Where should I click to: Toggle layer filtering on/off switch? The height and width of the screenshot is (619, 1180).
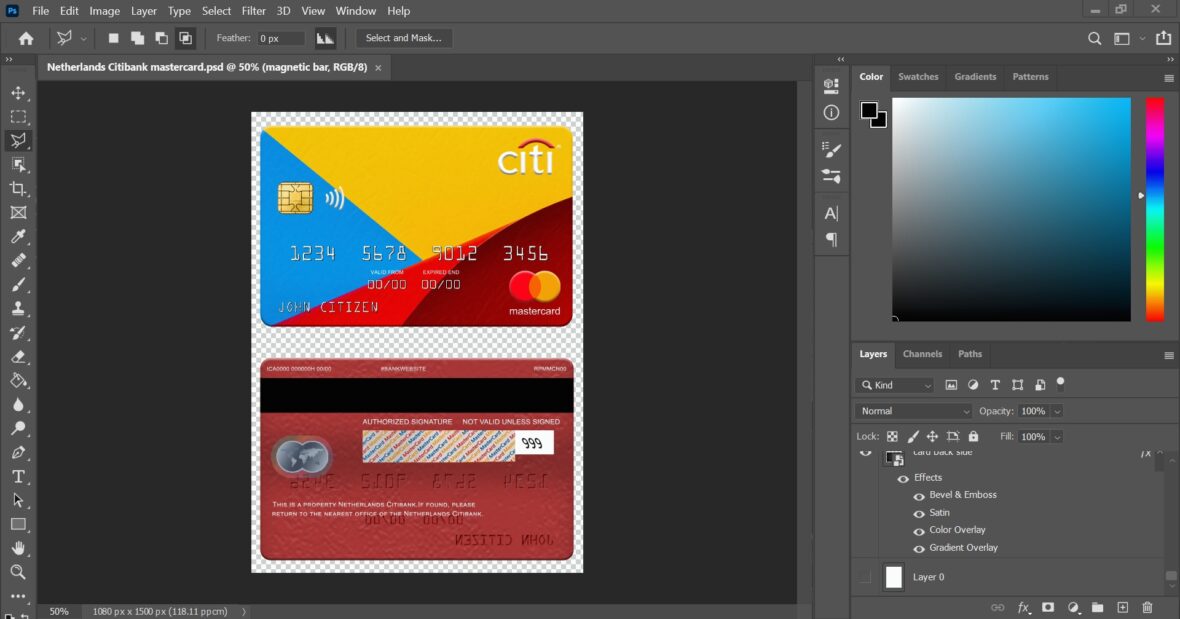pyautogui.click(x=1060, y=383)
